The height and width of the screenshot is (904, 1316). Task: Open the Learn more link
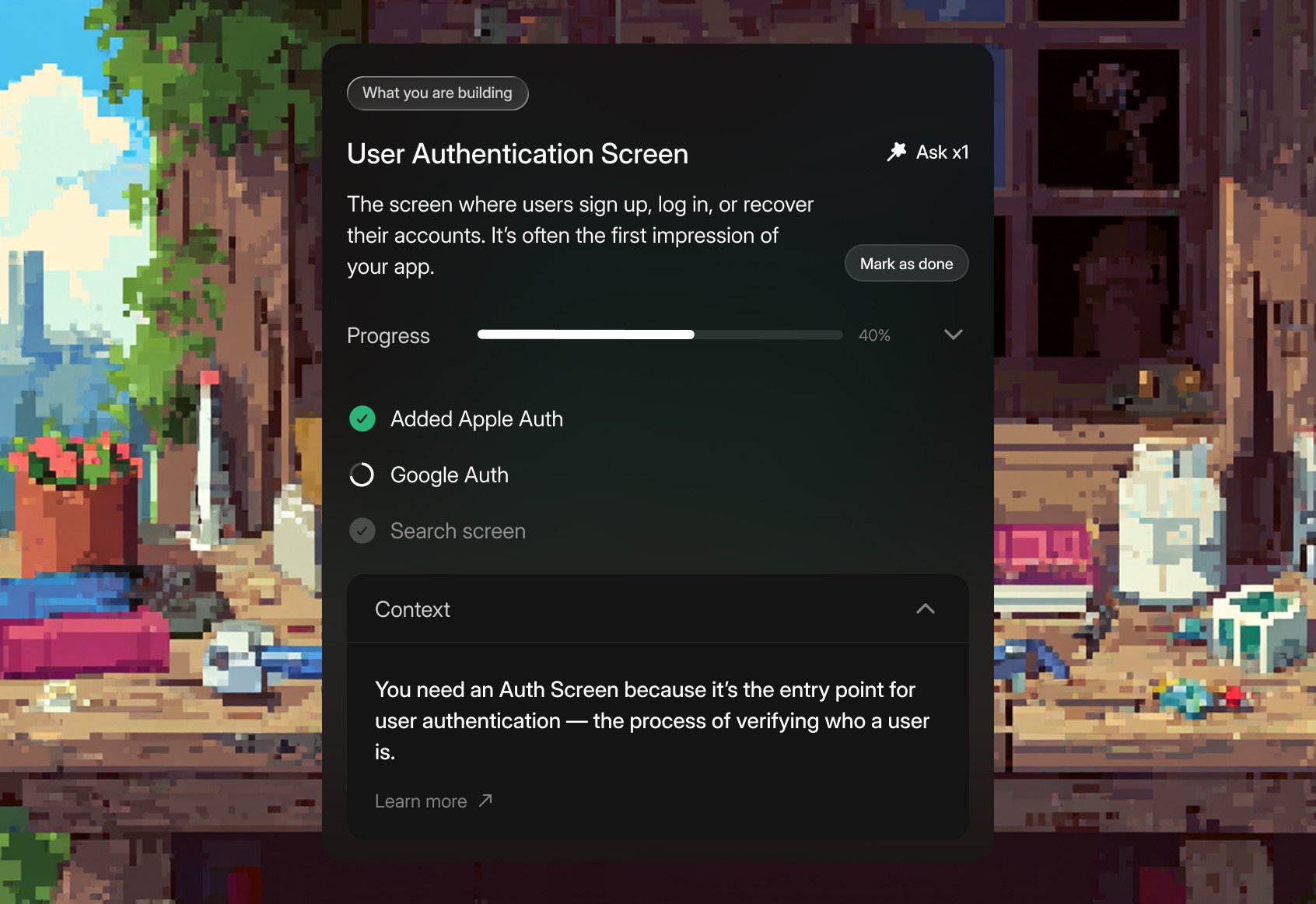point(421,801)
